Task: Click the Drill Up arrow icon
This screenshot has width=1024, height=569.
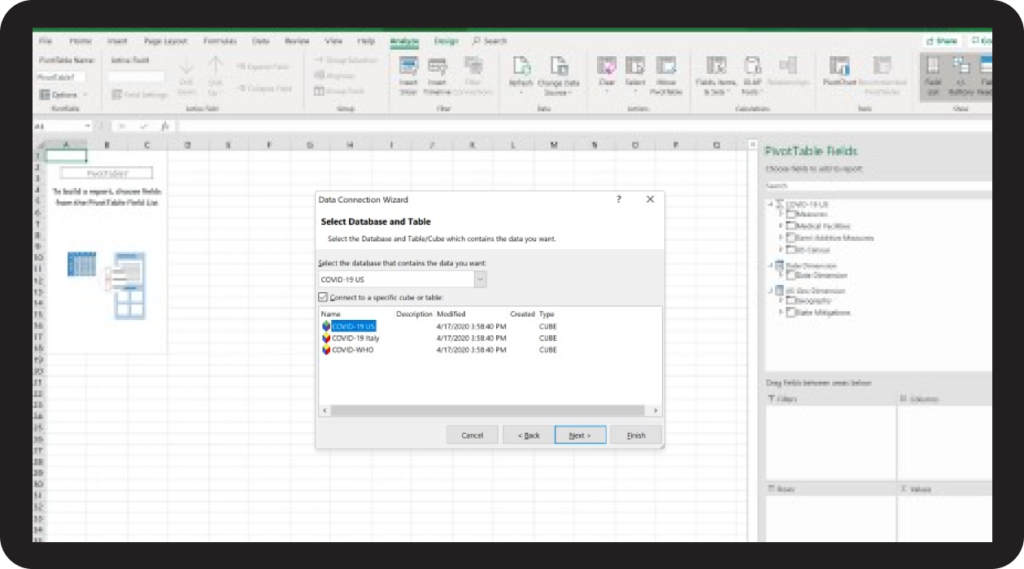Action: (215, 67)
